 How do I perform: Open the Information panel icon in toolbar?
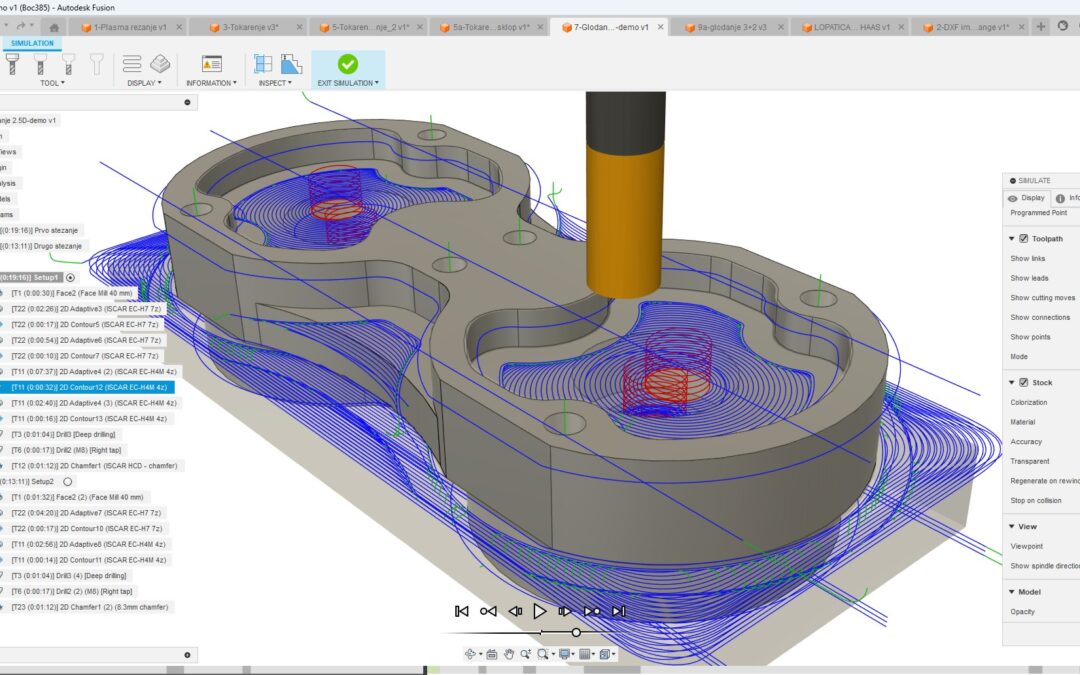coord(211,64)
